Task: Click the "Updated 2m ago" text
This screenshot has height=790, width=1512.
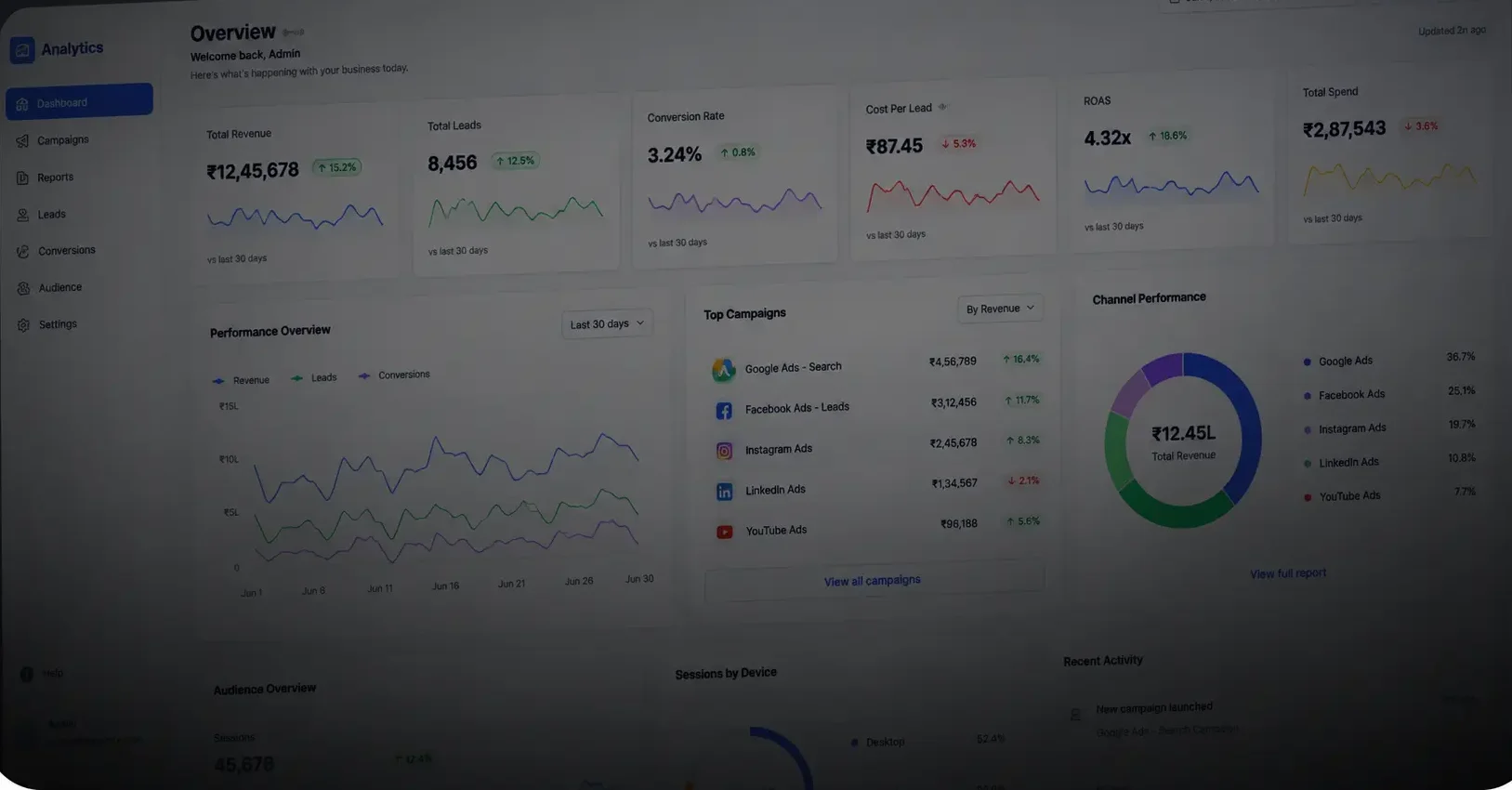Action: pos(1452,31)
